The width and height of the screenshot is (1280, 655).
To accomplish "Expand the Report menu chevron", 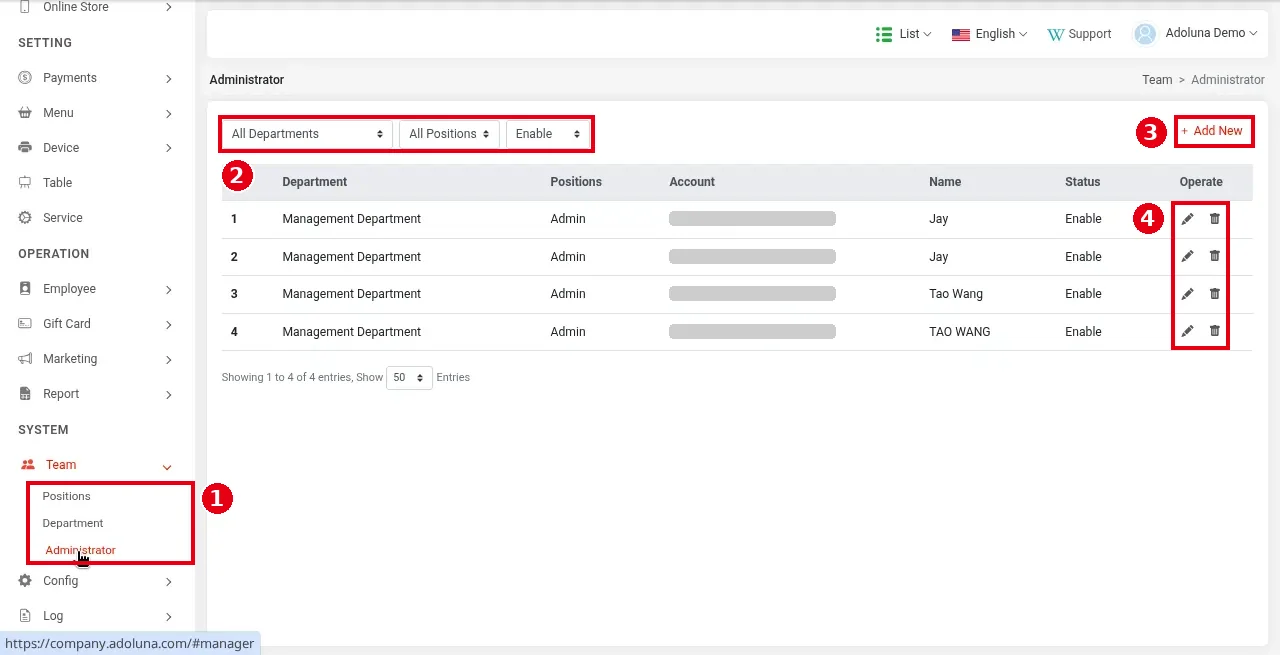I will (x=168, y=395).
